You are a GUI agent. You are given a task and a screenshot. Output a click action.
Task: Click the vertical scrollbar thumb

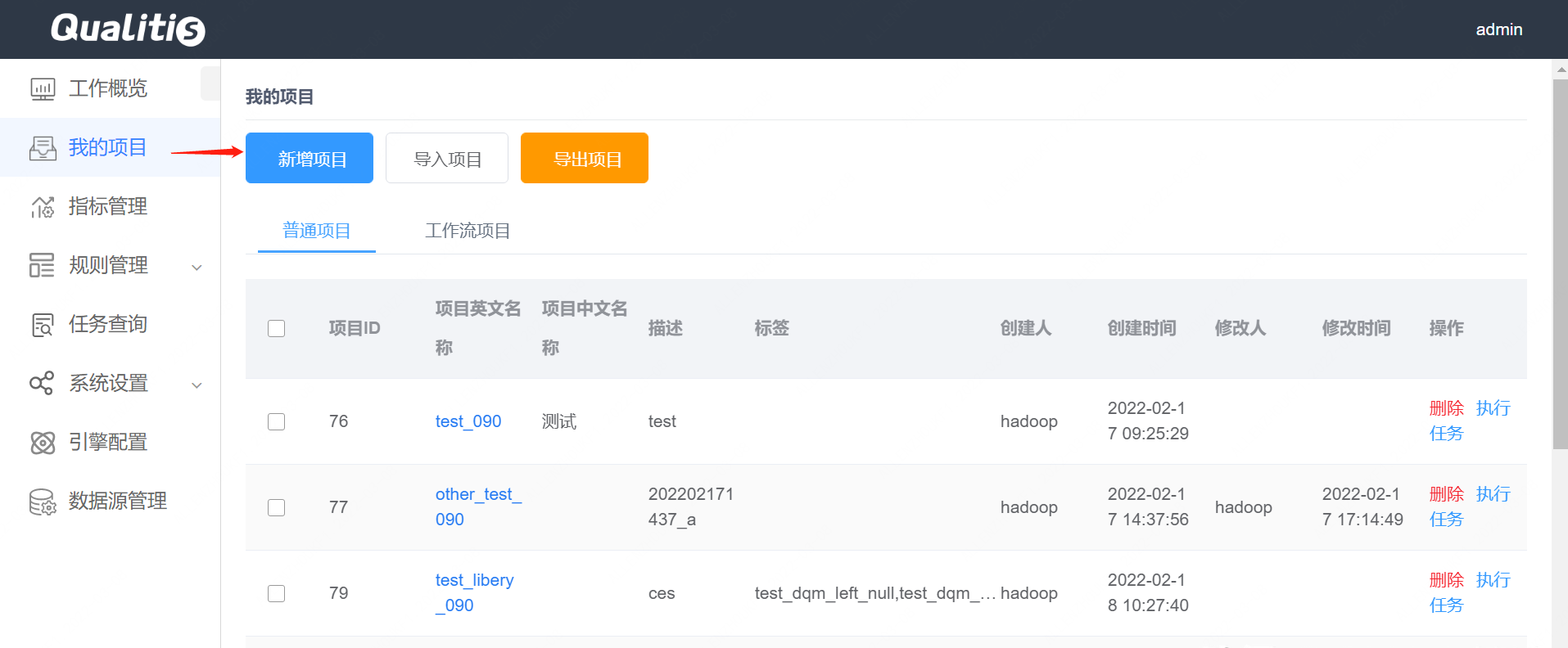click(1561, 263)
